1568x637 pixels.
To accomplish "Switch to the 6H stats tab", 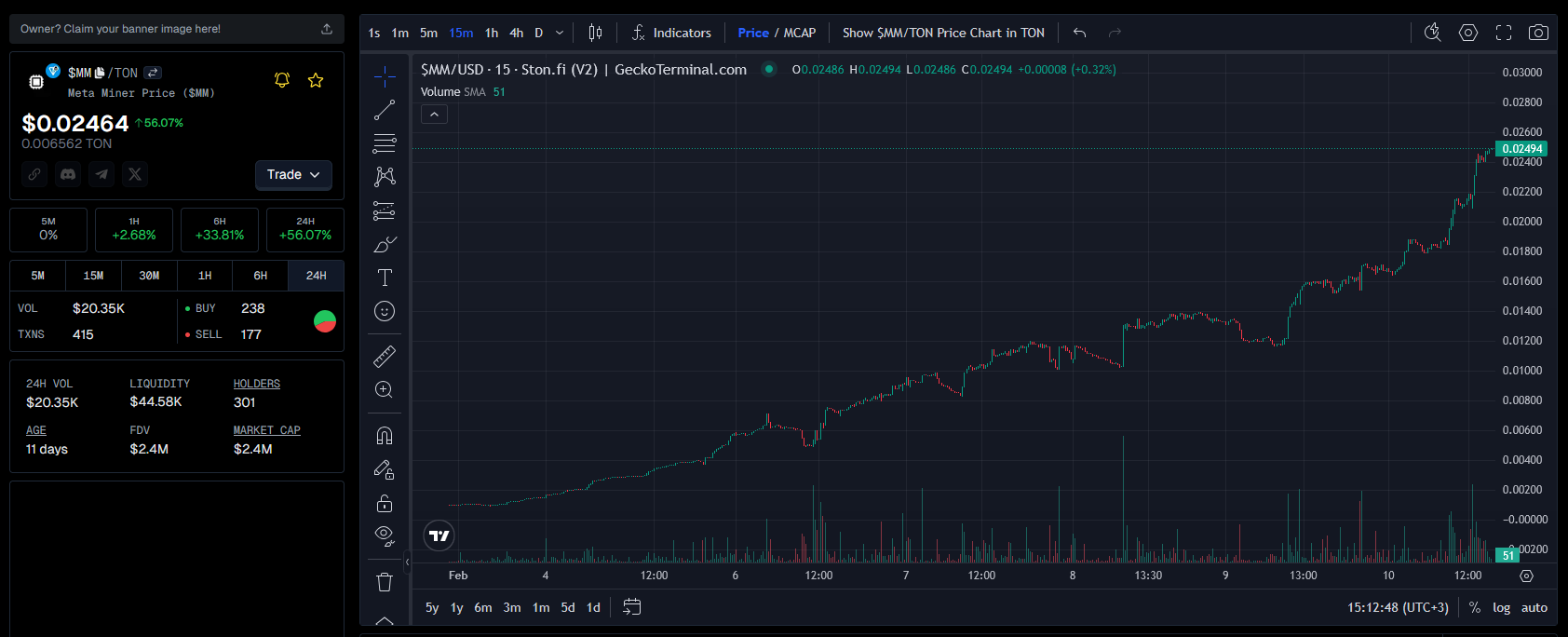I will pos(261,276).
